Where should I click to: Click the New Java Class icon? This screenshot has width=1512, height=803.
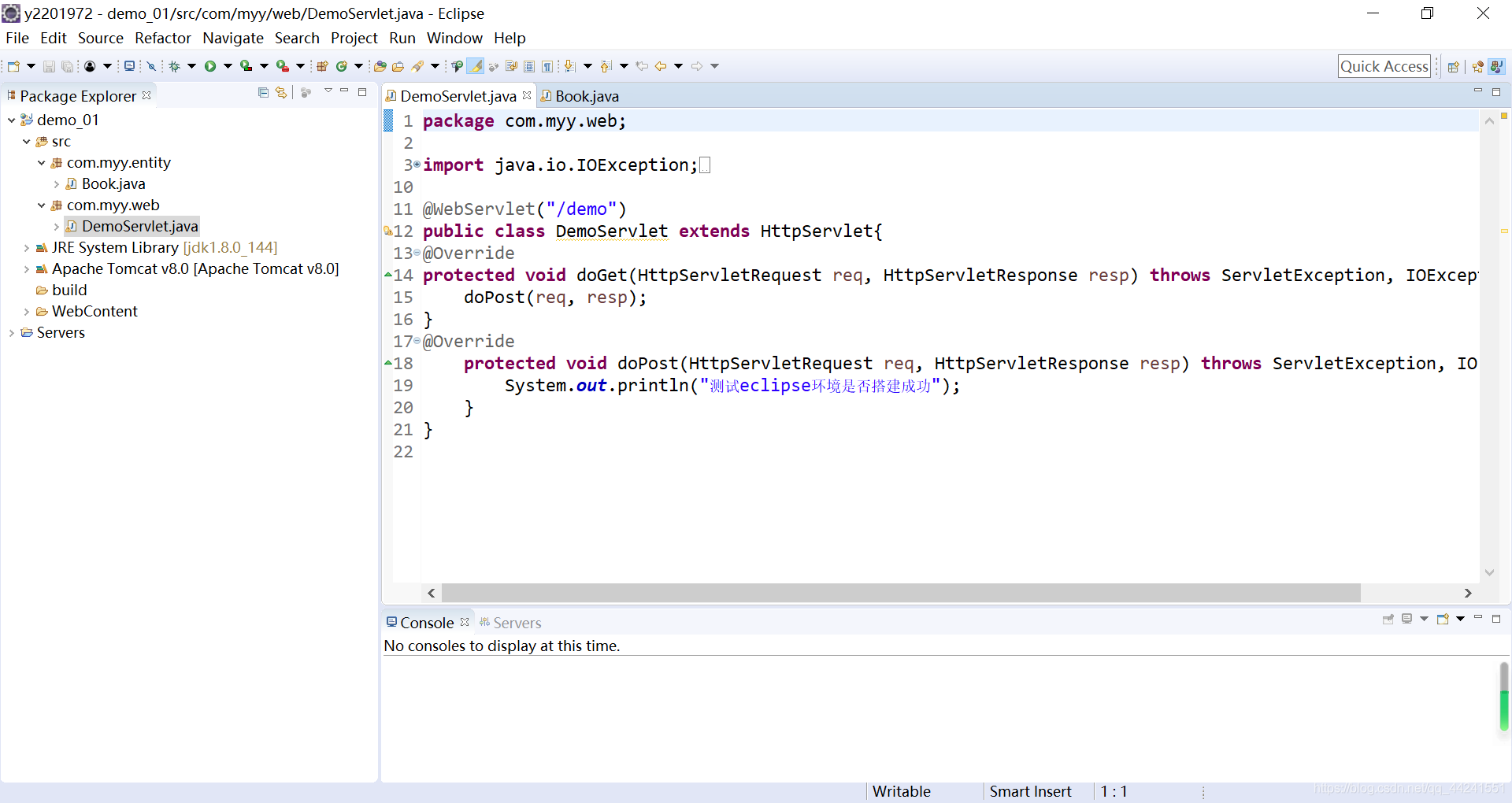click(x=342, y=66)
